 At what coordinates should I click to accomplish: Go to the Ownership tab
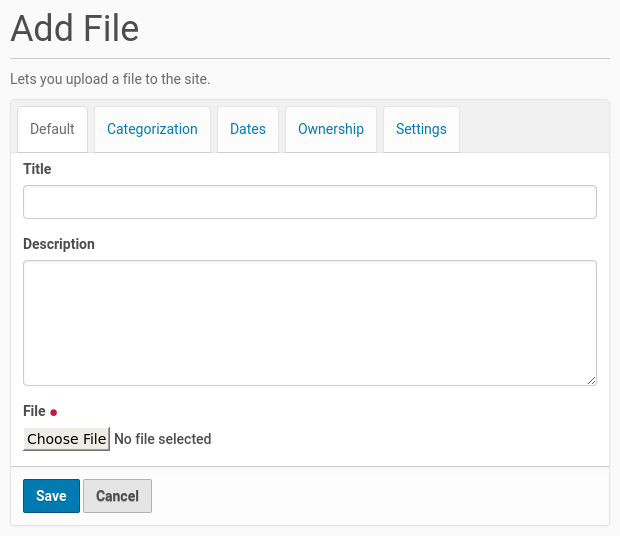[330, 129]
